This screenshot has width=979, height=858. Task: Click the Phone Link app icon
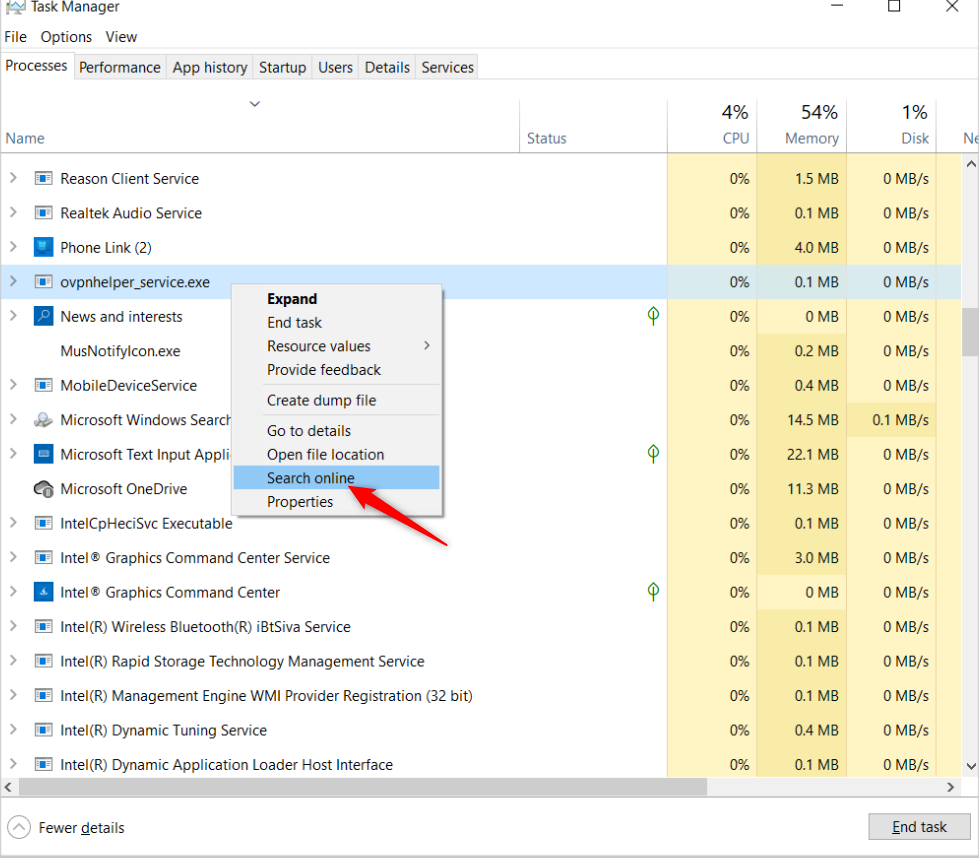tap(43, 247)
